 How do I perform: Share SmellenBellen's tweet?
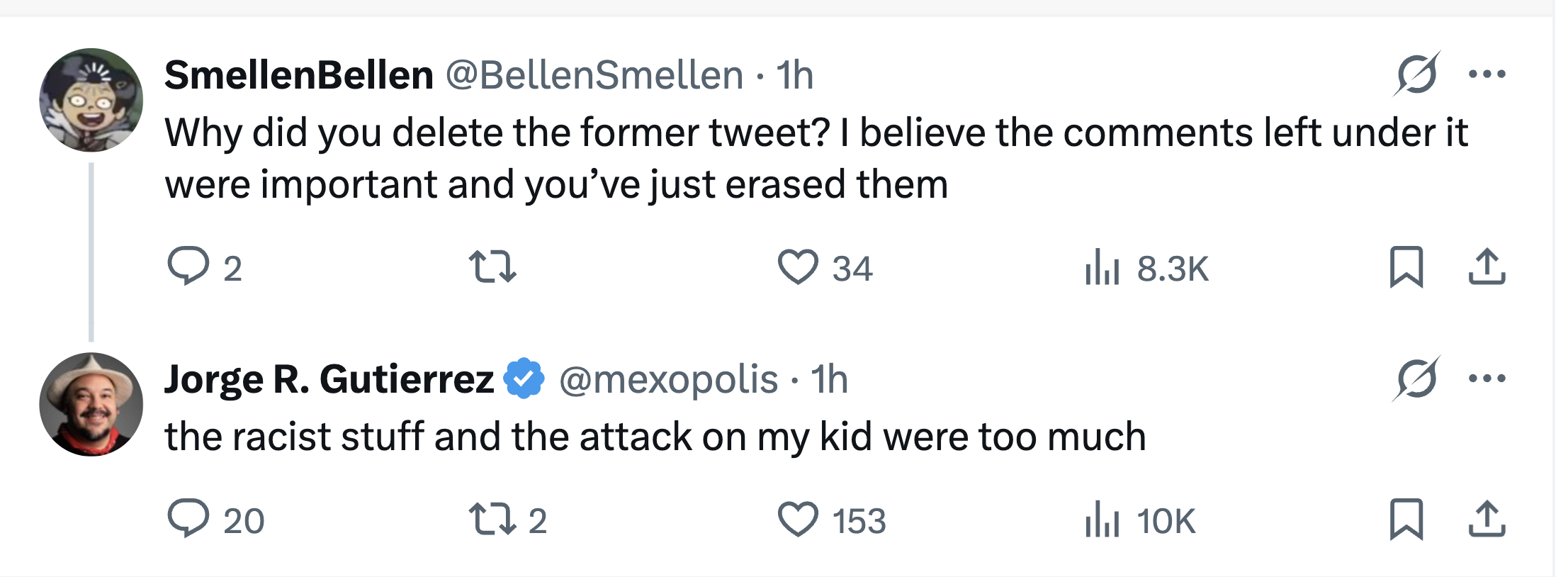pos(1487,267)
